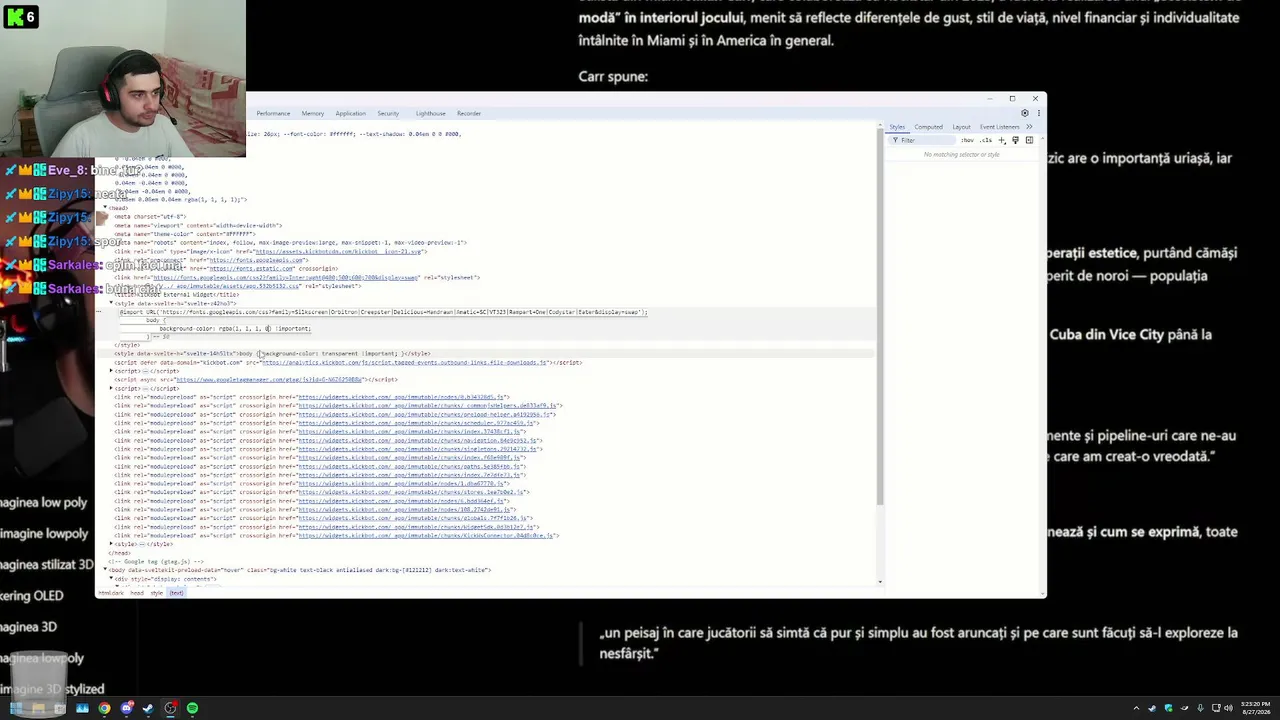The width and height of the screenshot is (1280, 720).
Task: Select the @import URL googleapis fonts line
Action: click(383, 312)
